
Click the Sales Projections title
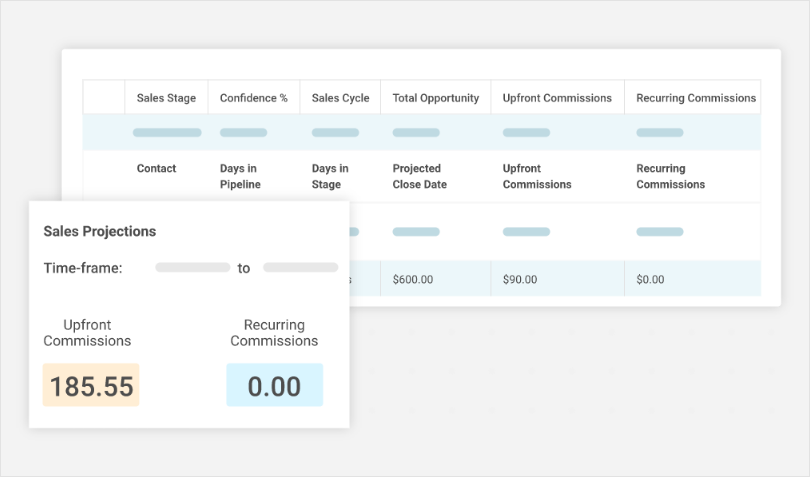click(100, 231)
